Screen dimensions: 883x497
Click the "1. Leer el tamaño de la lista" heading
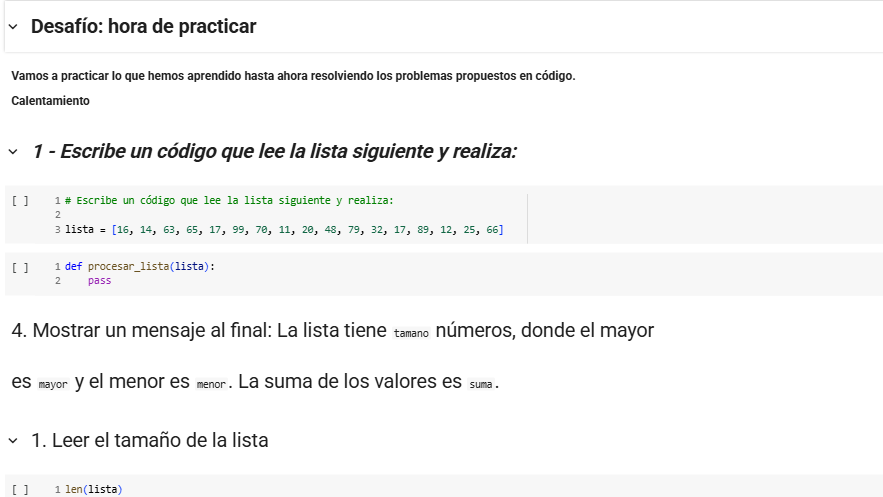[x=150, y=440]
